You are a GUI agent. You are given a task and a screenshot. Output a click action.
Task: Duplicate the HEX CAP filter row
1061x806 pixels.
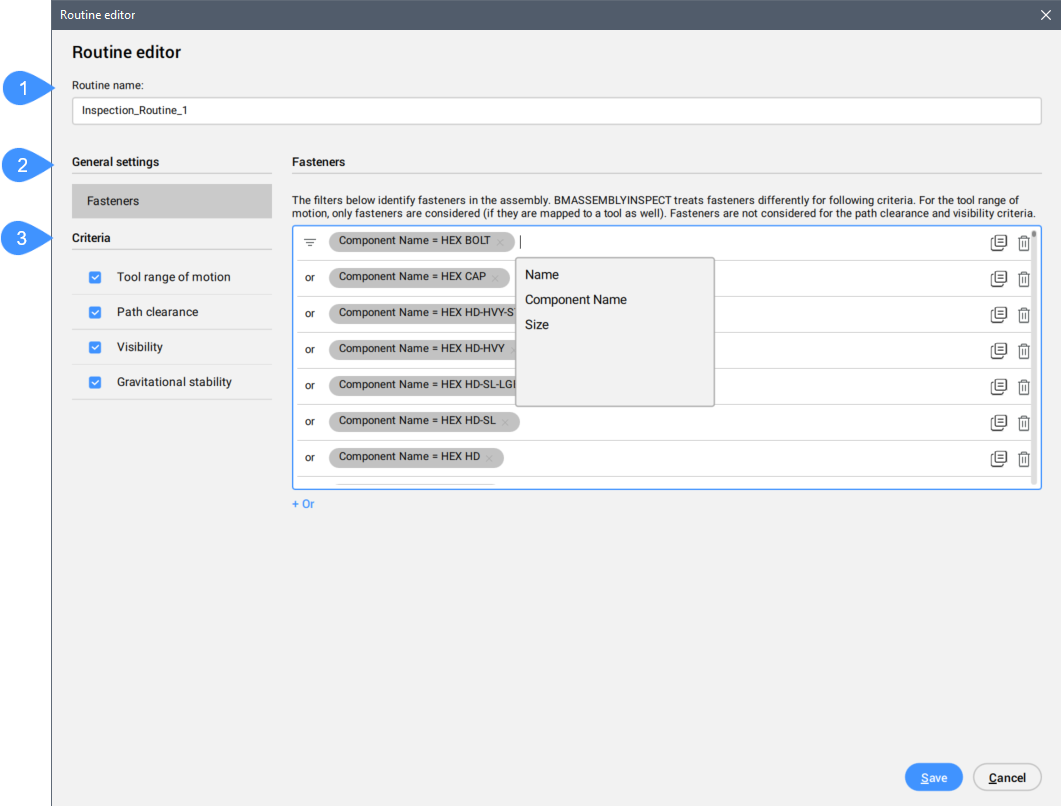pos(998,279)
